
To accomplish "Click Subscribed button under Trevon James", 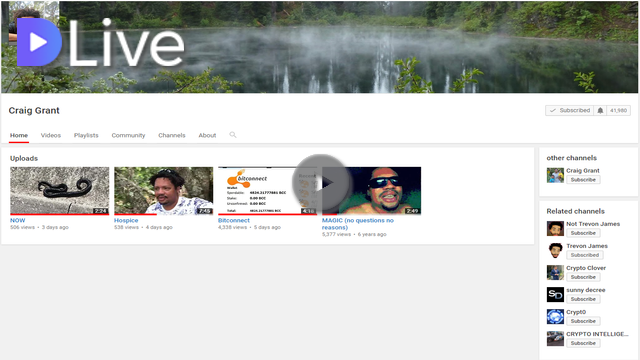I will tap(584, 255).
